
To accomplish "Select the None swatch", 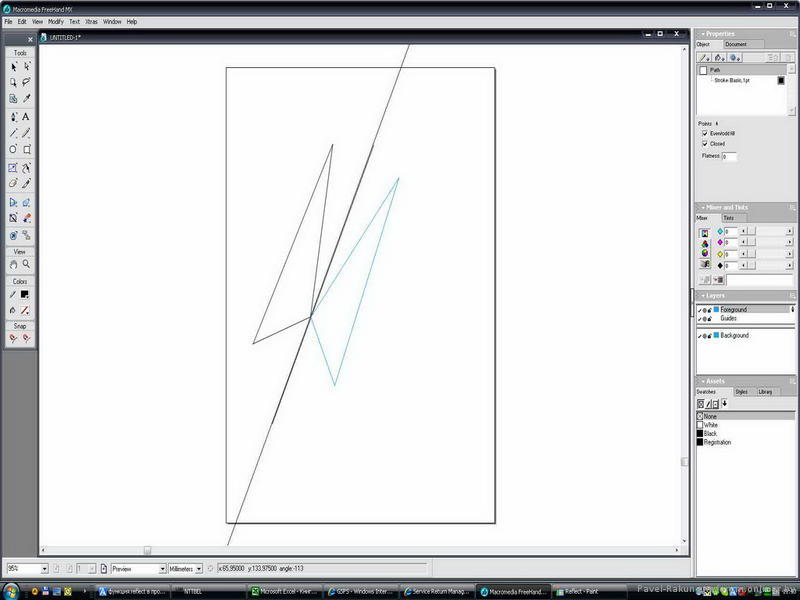I will pos(745,416).
